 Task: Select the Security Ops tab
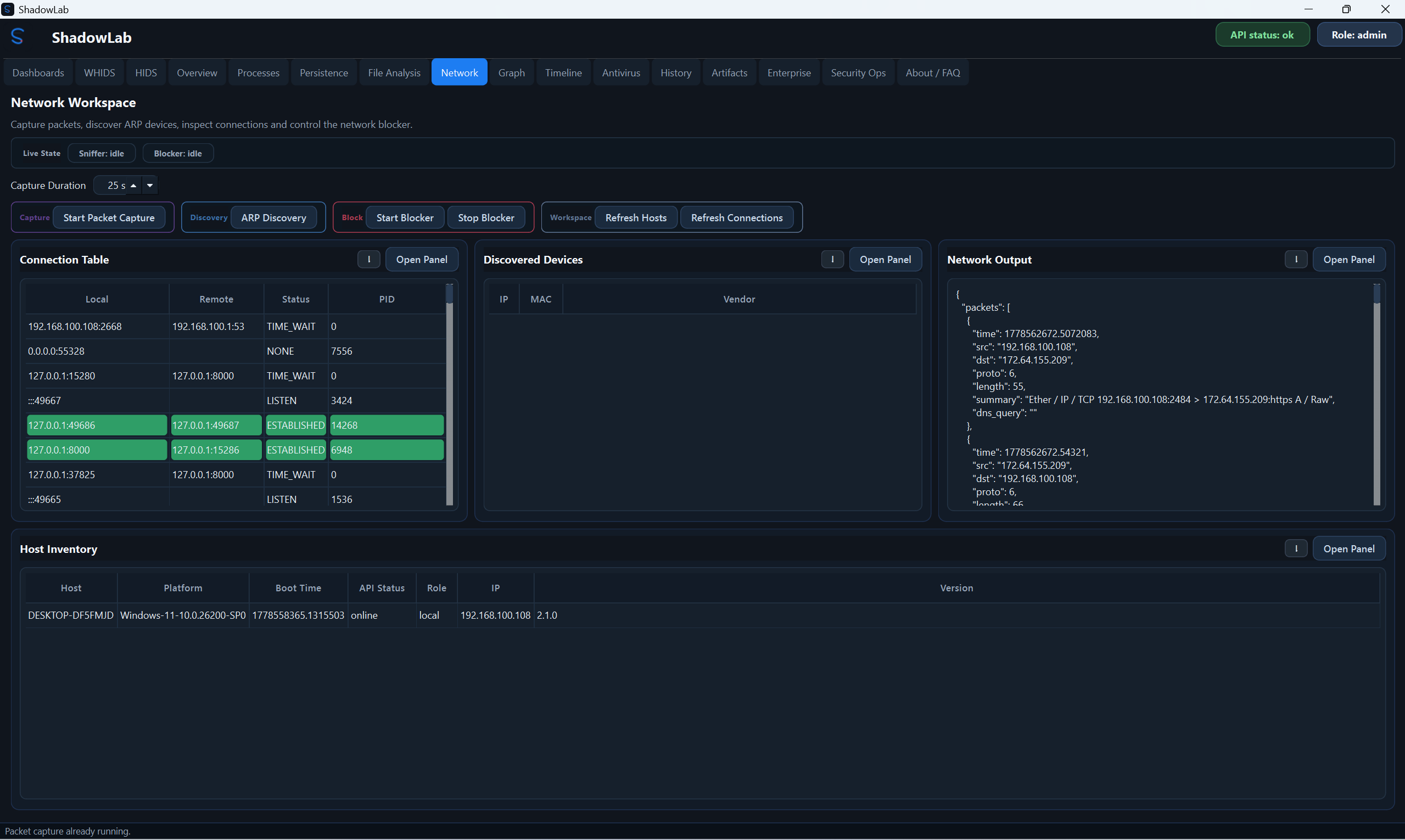point(859,72)
